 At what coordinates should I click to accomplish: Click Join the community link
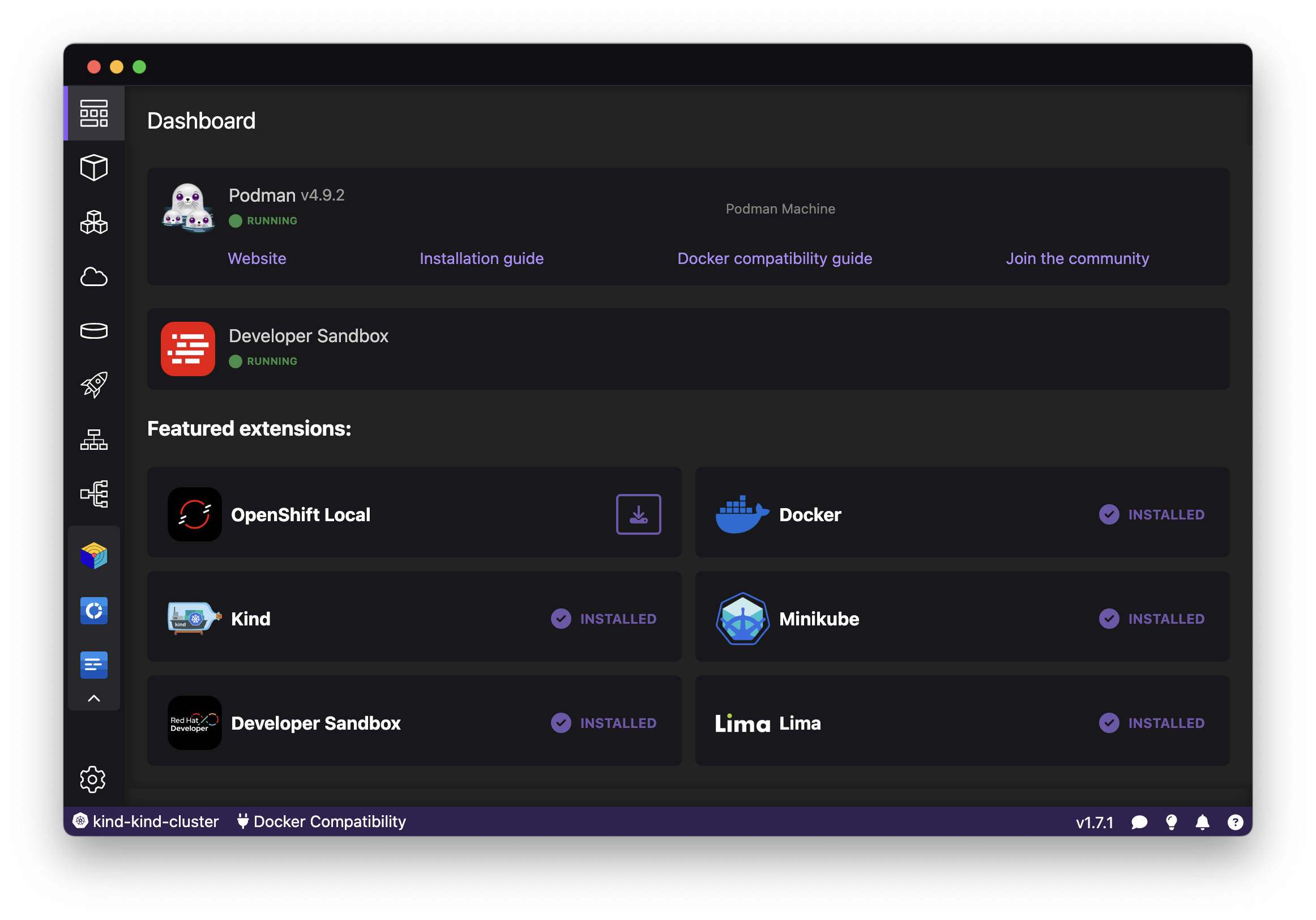pyautogui.click(x=1077, y=258)
